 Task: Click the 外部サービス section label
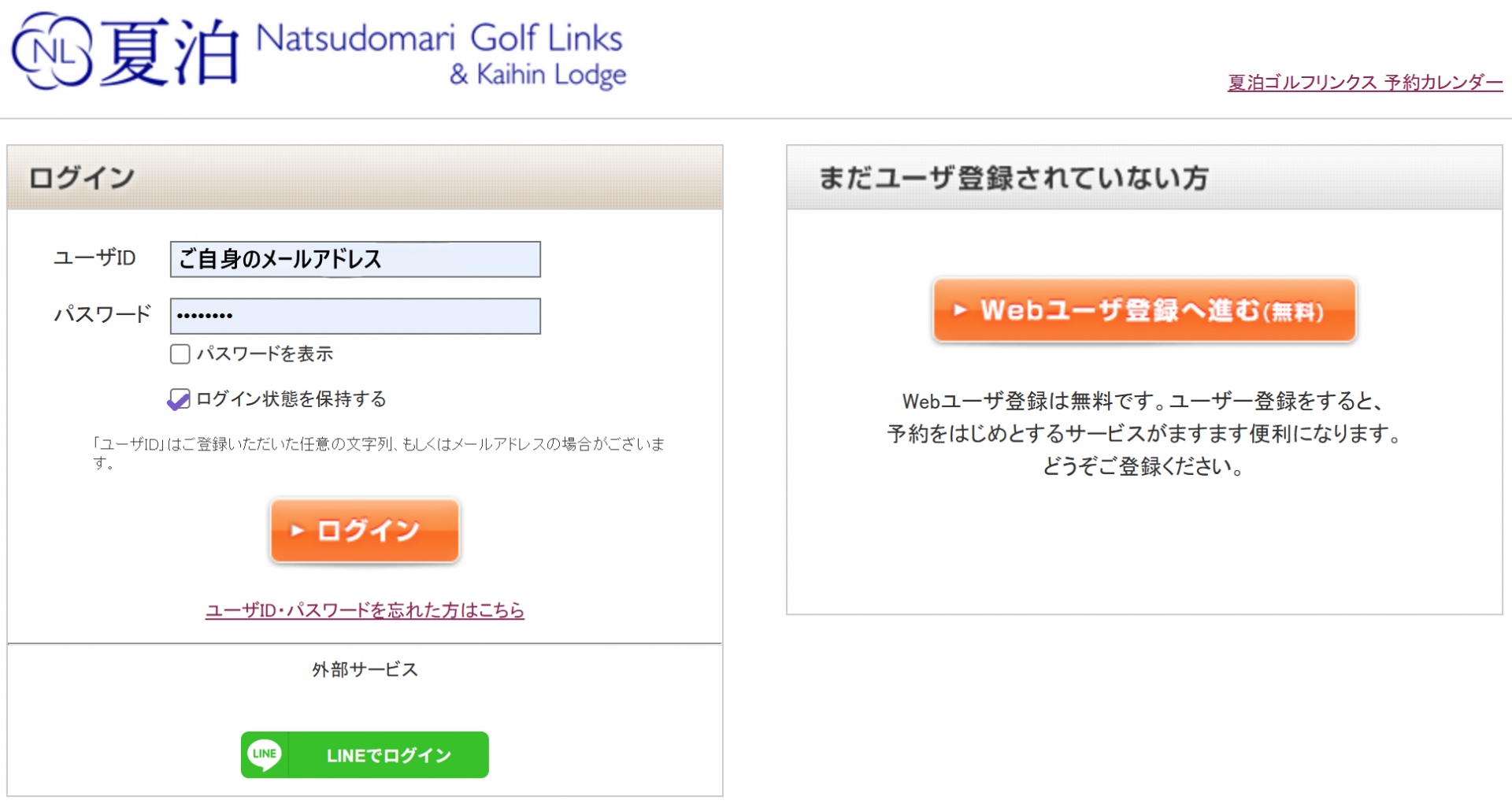tap(365, 670)
